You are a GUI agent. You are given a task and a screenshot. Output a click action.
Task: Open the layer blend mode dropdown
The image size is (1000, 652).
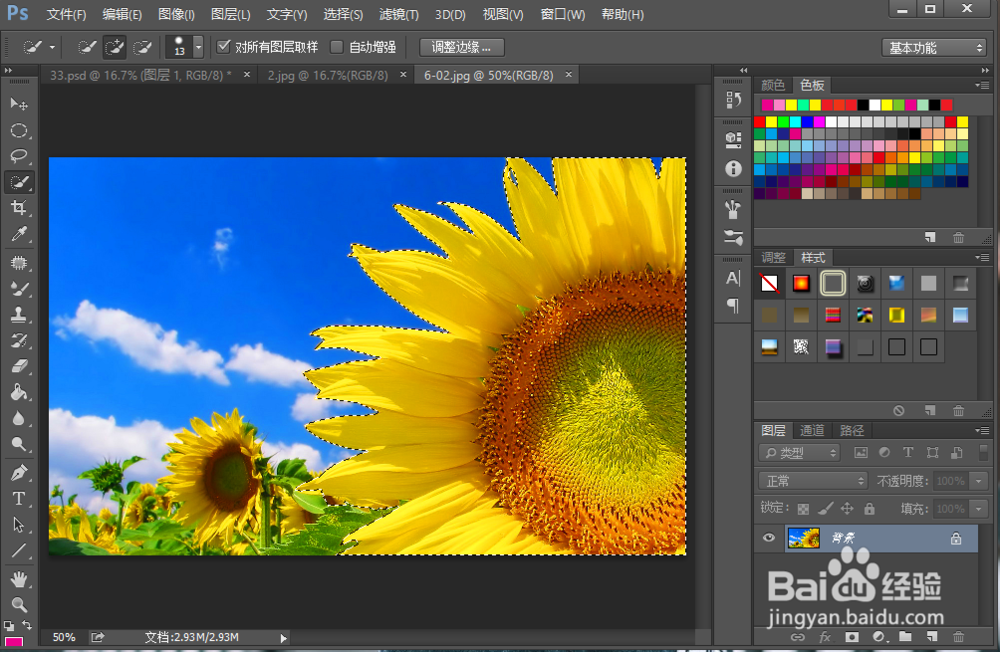coord(812,481)
